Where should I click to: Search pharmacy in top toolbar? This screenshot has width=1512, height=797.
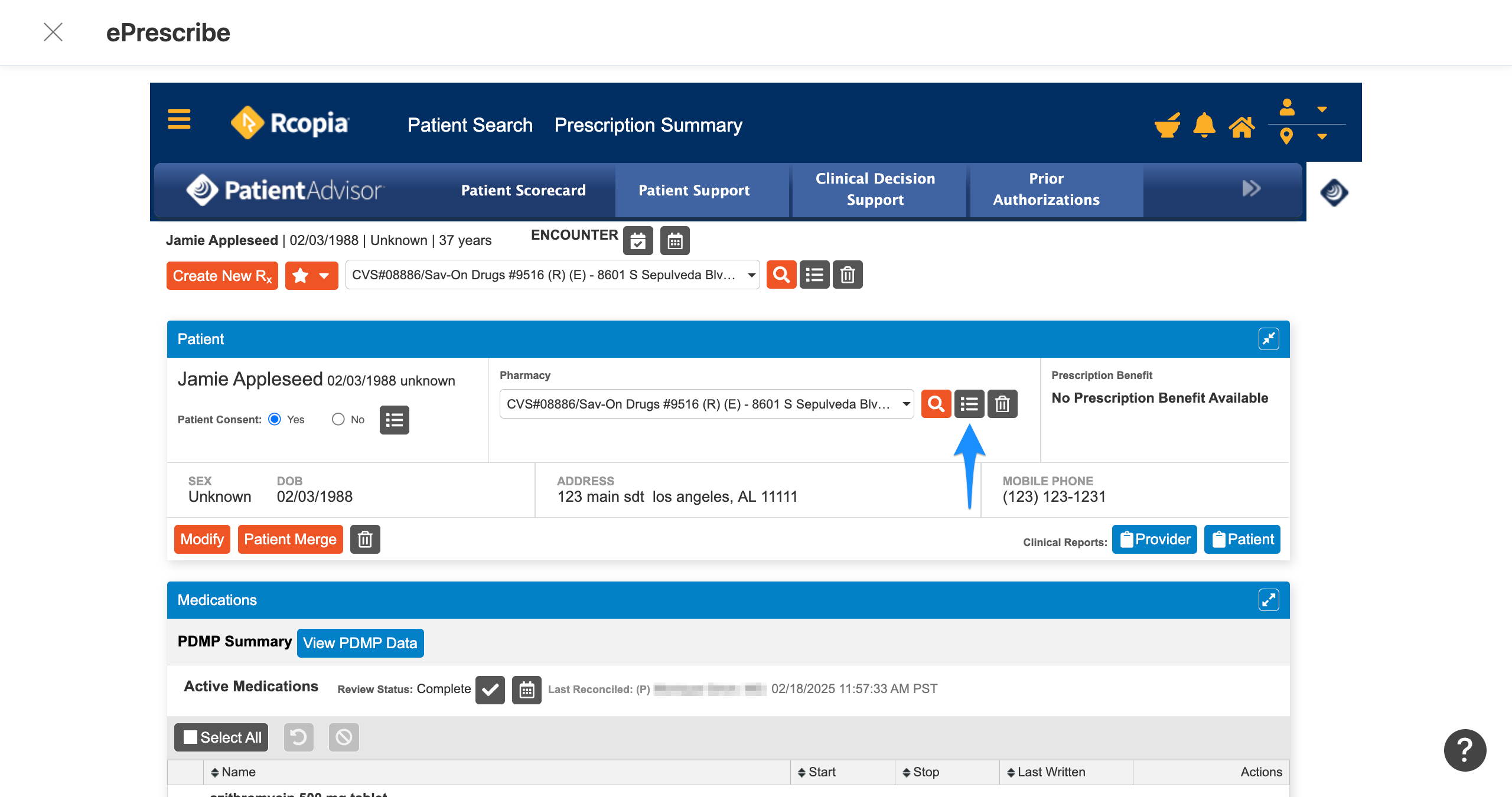pyautogui.click(x=781, y=275)
